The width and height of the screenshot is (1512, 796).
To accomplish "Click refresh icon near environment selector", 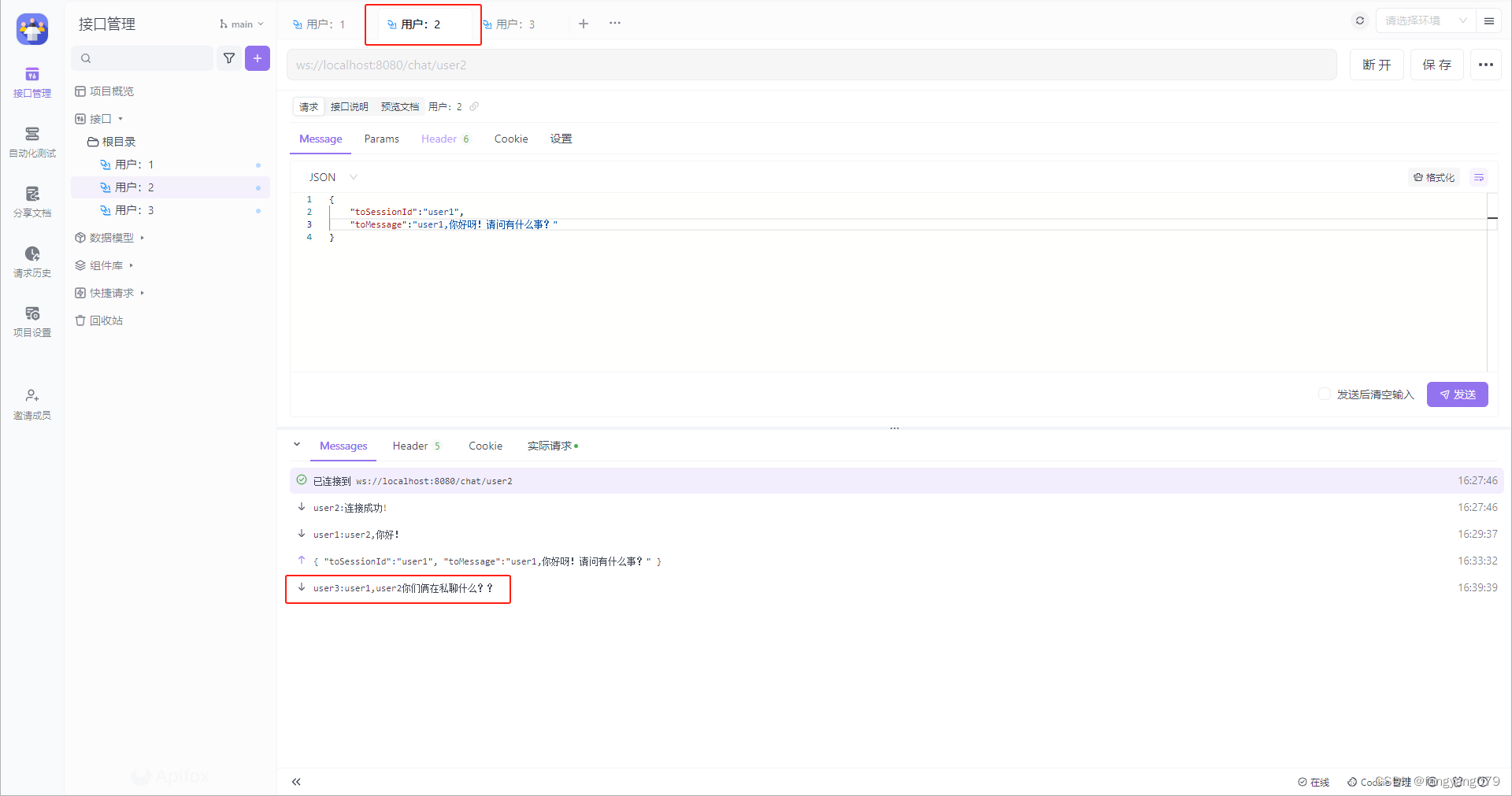I will tap(1360, 21).
